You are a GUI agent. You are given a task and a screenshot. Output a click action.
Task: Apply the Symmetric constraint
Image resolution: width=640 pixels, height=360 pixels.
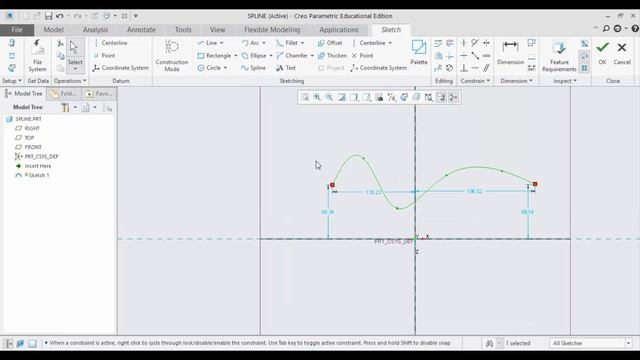coord(486,43)
